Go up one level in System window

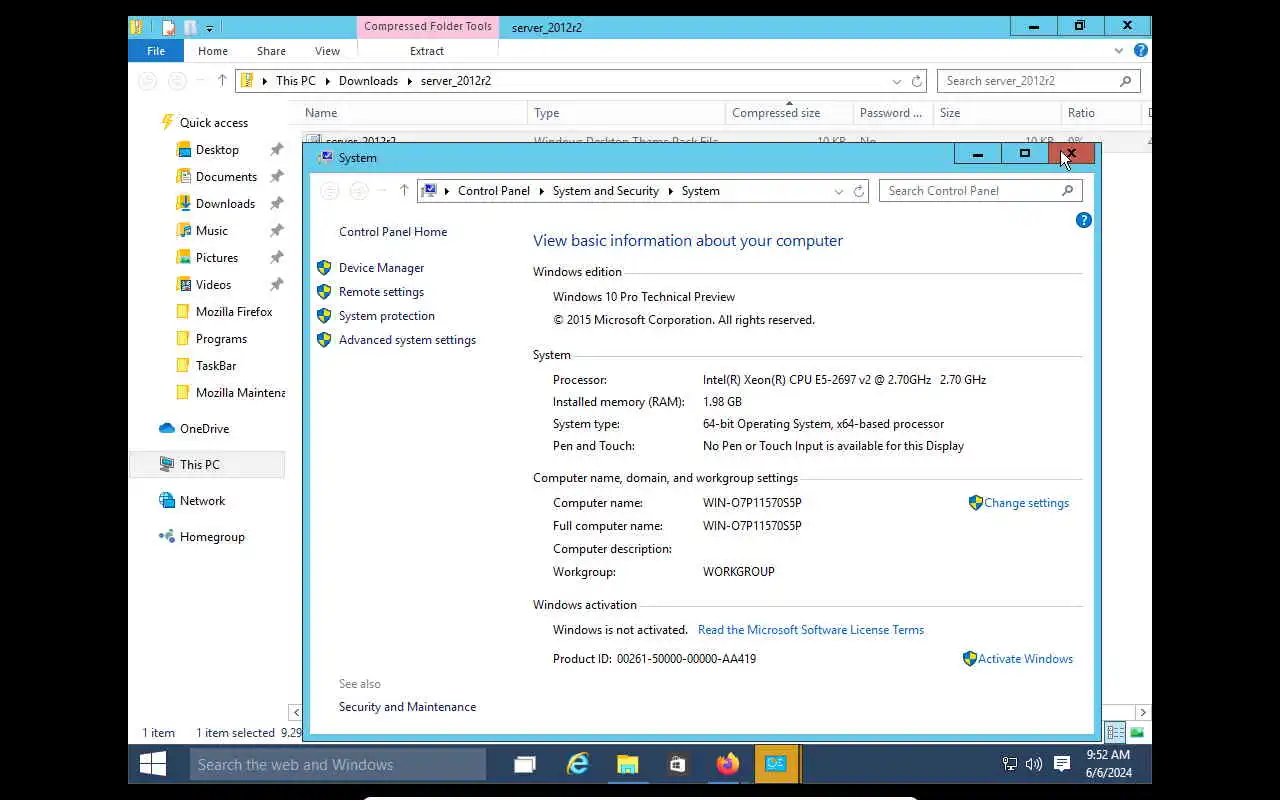click(404, 190)
